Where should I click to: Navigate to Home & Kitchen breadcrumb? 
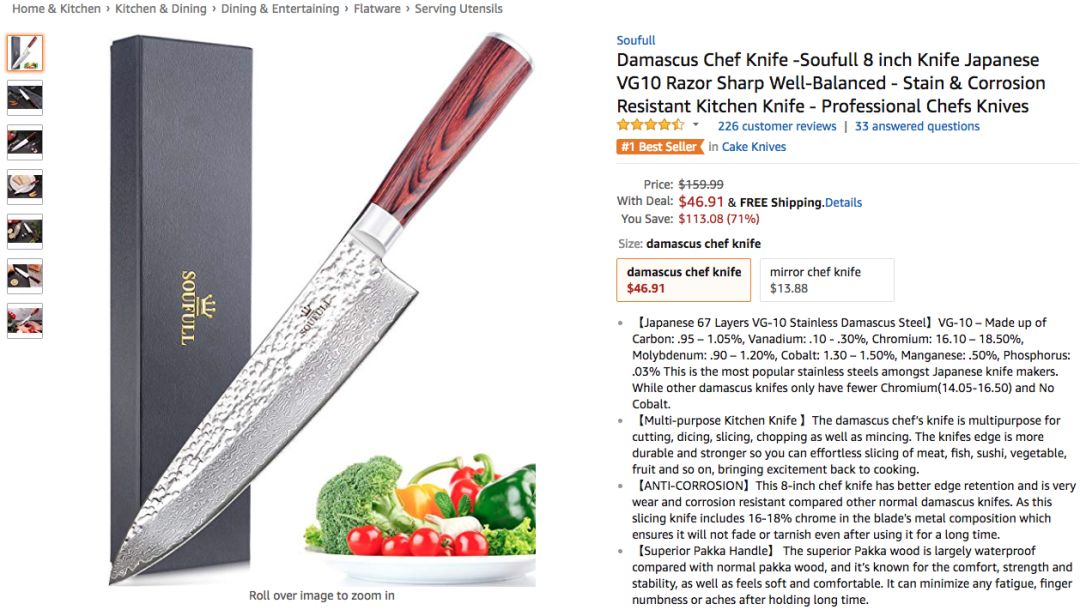pos(56,9)
